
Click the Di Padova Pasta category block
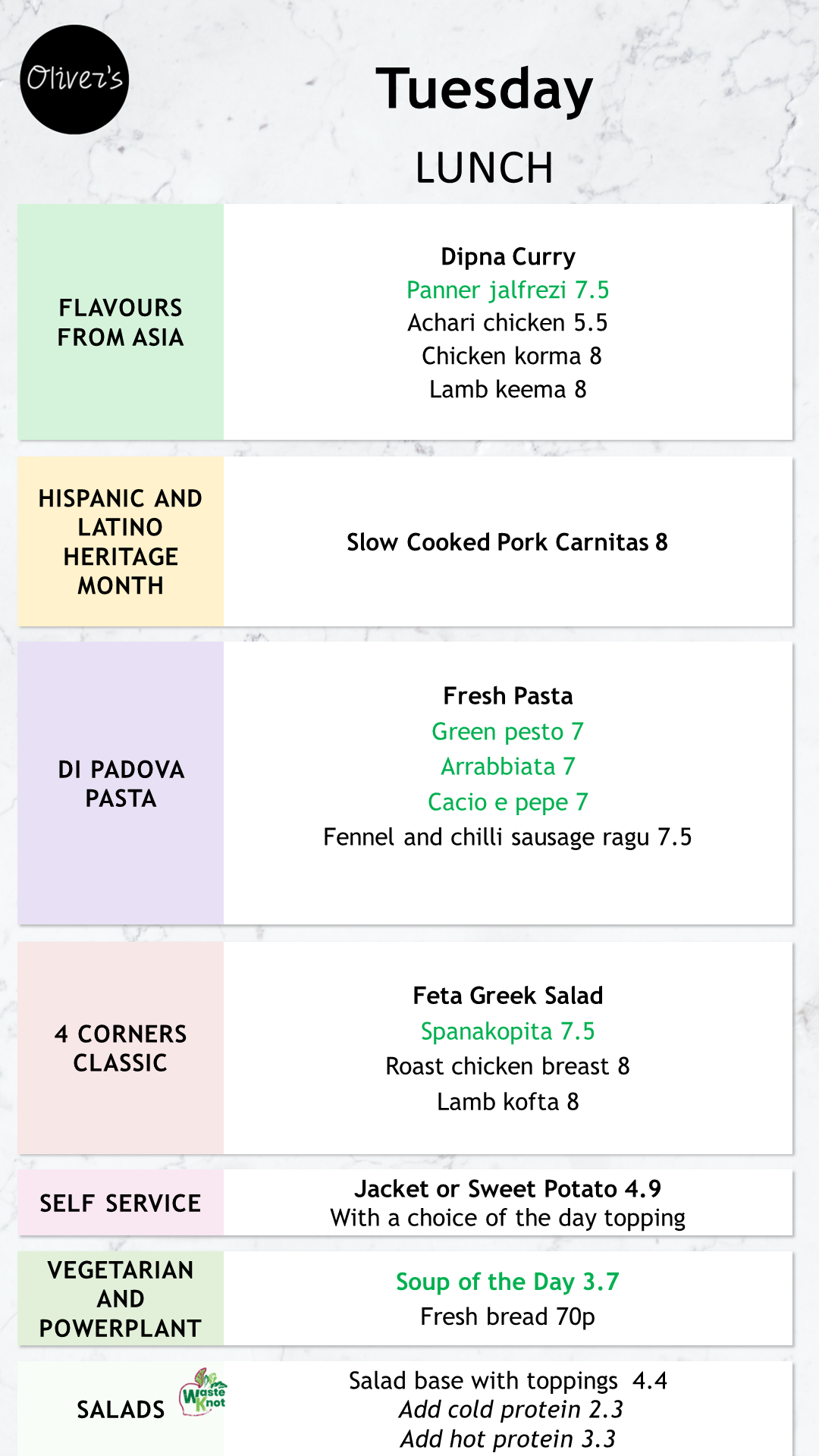[121, 783]
